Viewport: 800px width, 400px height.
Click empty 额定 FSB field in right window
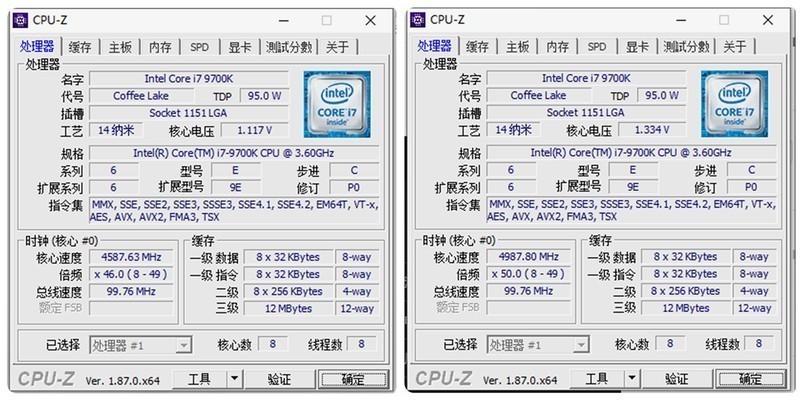(x=529, y=307)
